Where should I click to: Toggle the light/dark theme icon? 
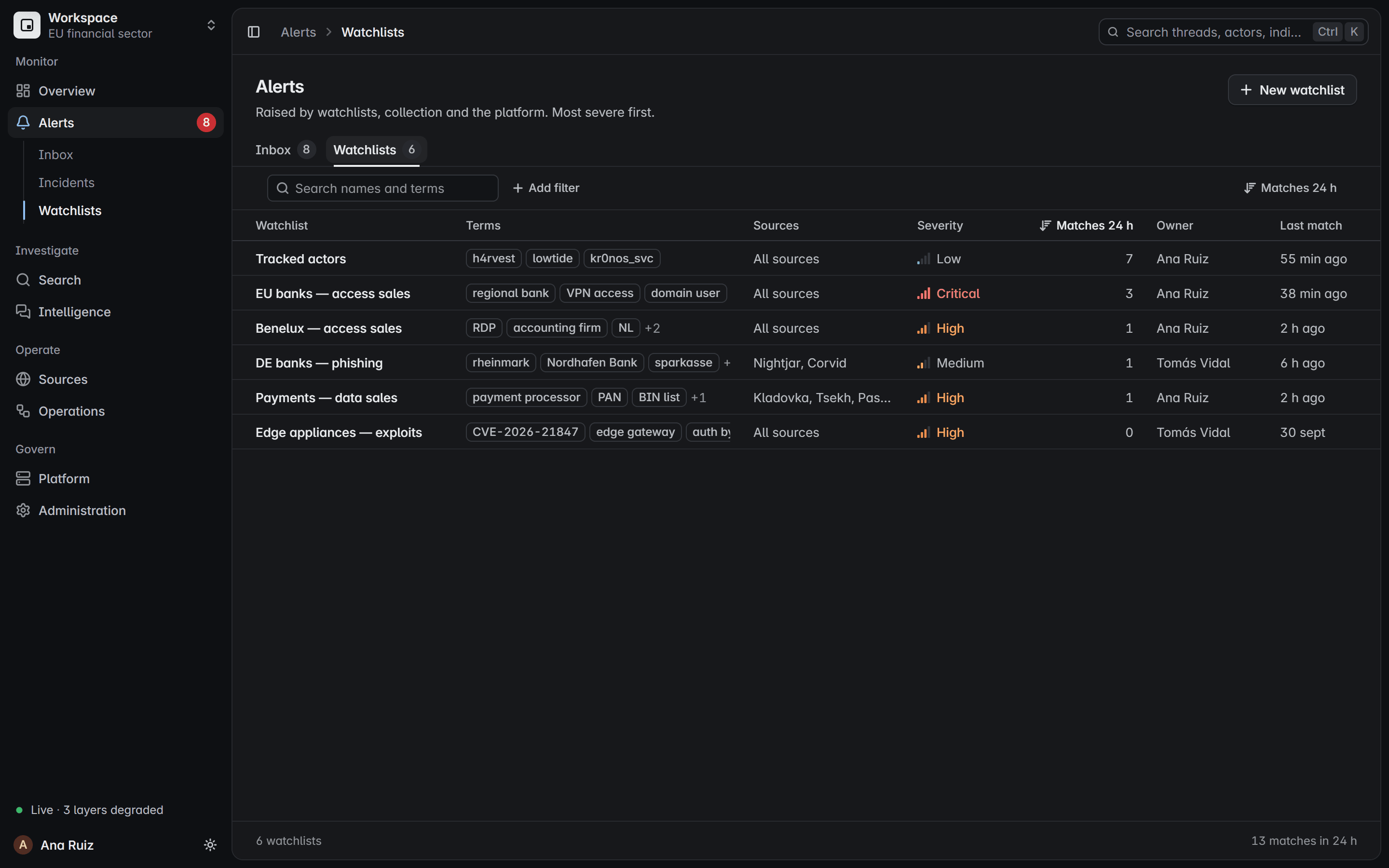click(210, 845)
